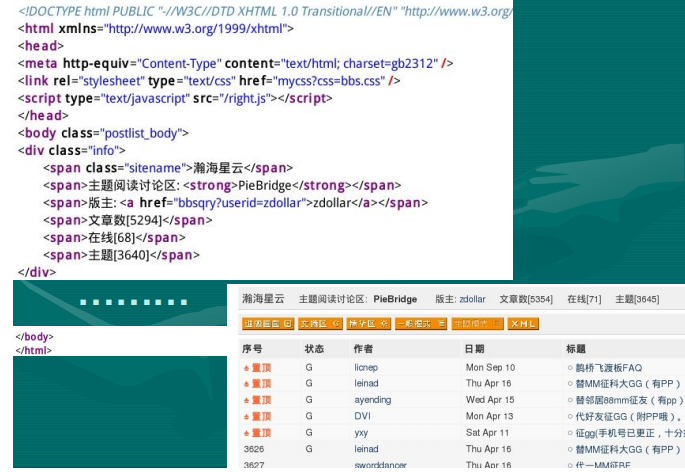Image resolution: width=685 pixels, height=472 pixels.
Task: Open post 代好友征GG（附PP哦）
Action: pos(628,416)
